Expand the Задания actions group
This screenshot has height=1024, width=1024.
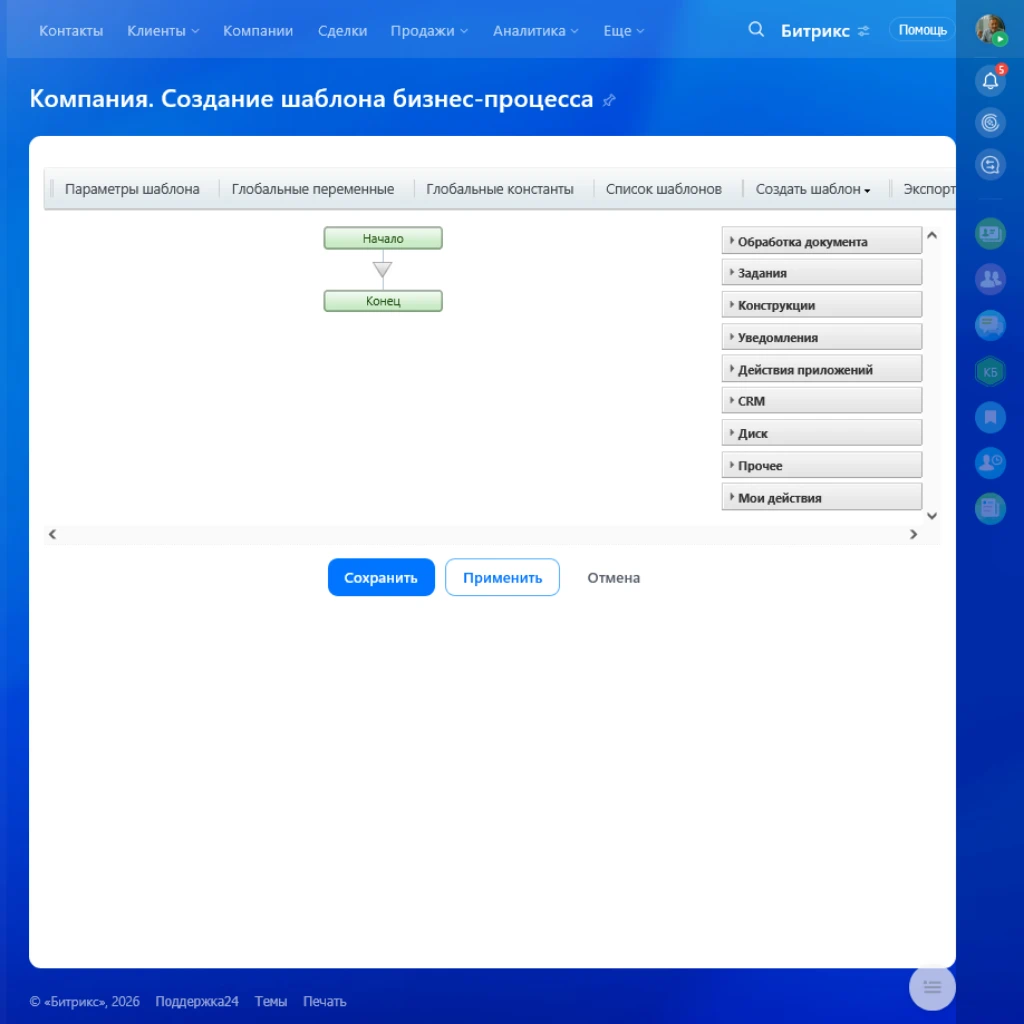tap(820, 271)
